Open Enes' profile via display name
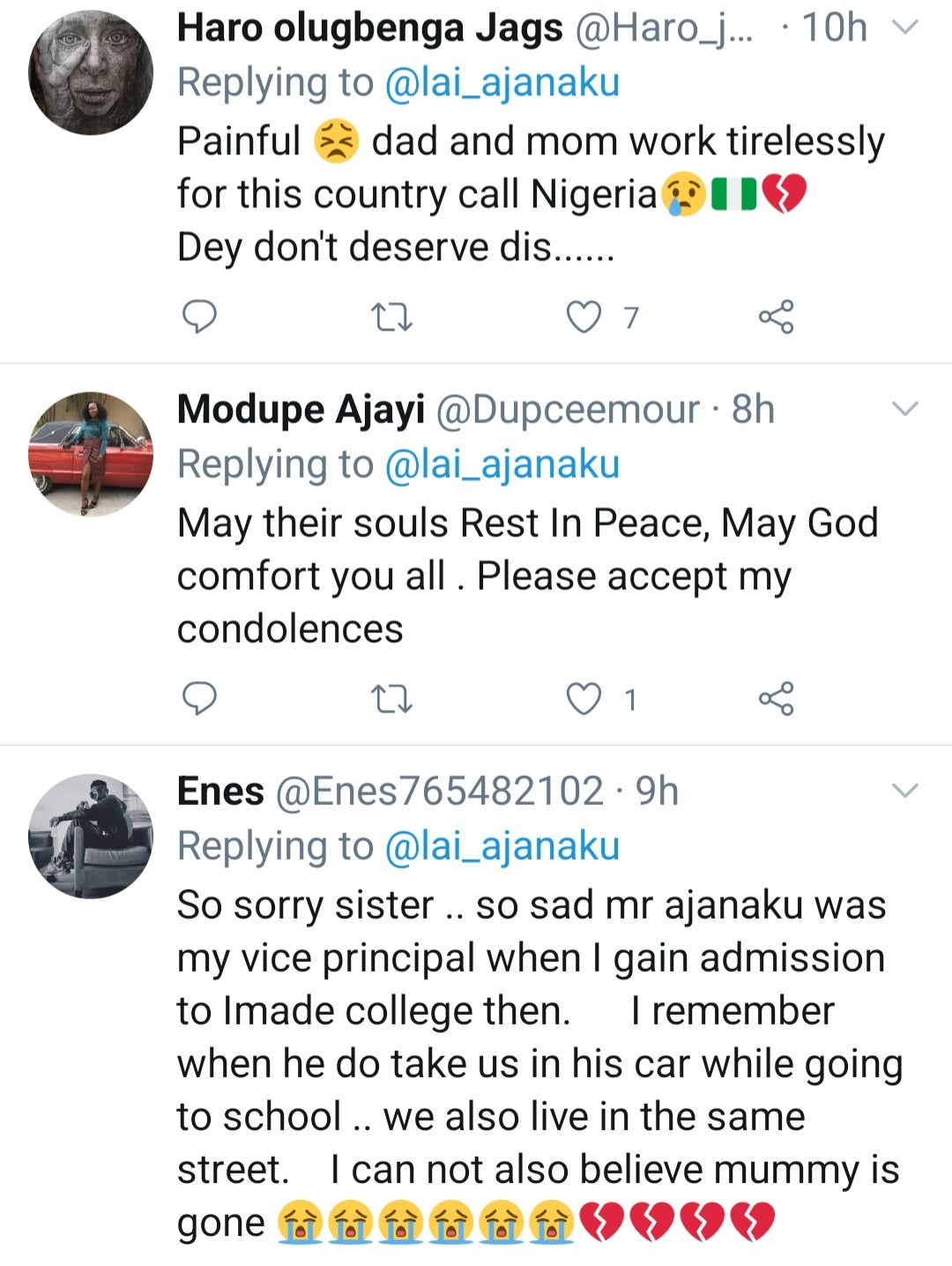The image size is (952, 1266). click(220, 791)
